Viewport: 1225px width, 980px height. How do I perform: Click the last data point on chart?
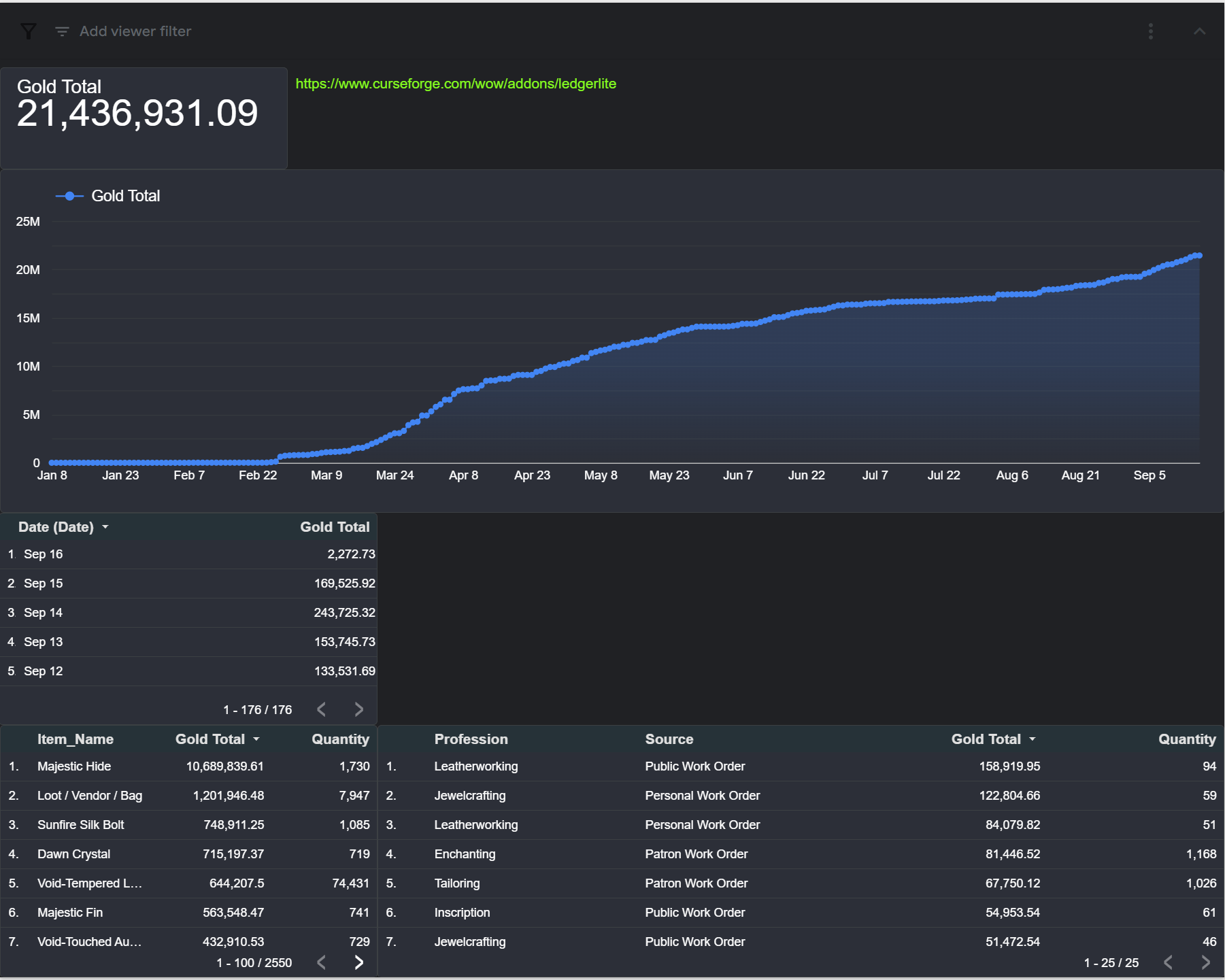[1199, 256]
